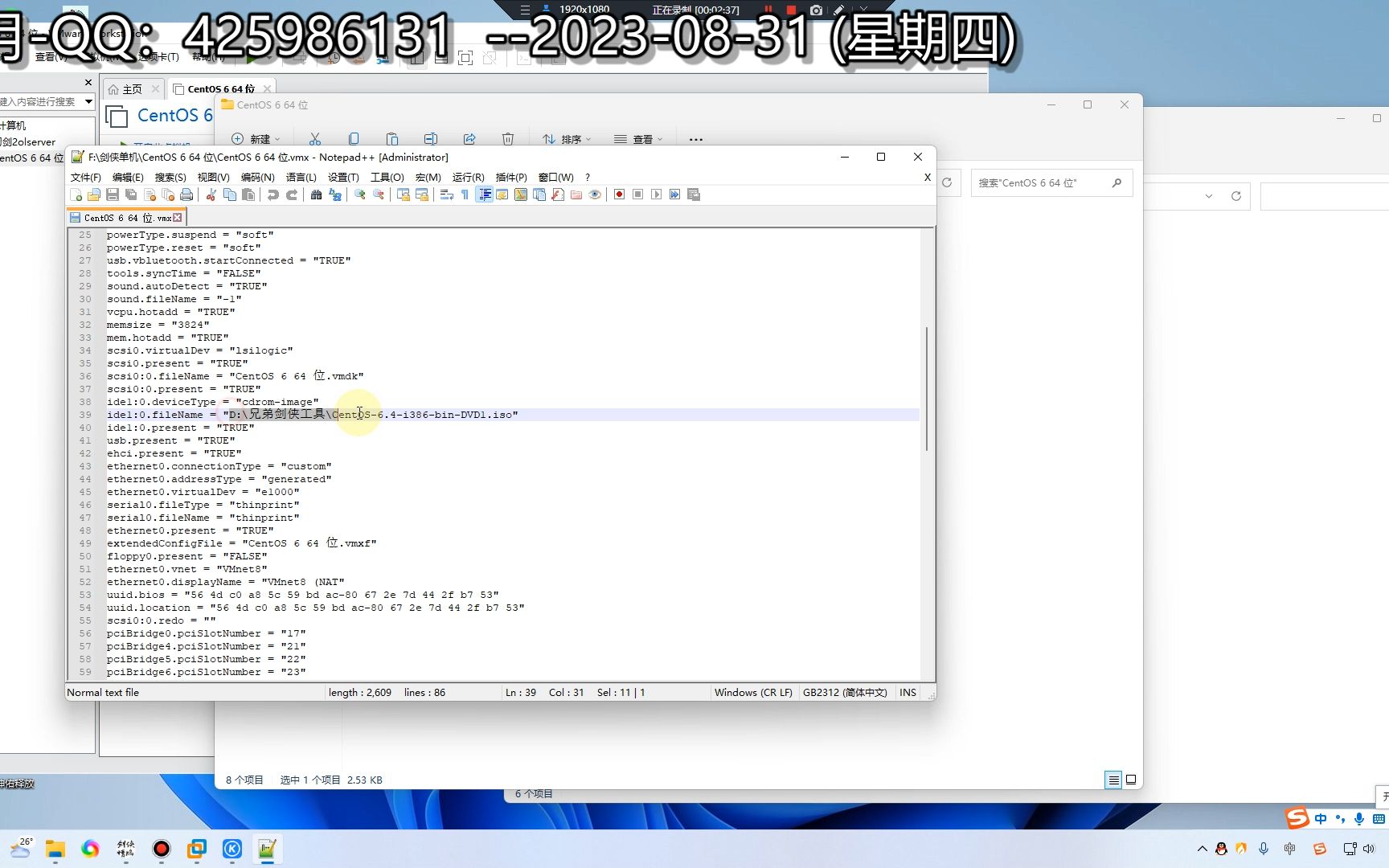This screenshot has width=1389, height=868.
Task: Click the Cut scissors icon in Notepad++ toolbar
Action: pyautogui.click(x=211, y=194)
